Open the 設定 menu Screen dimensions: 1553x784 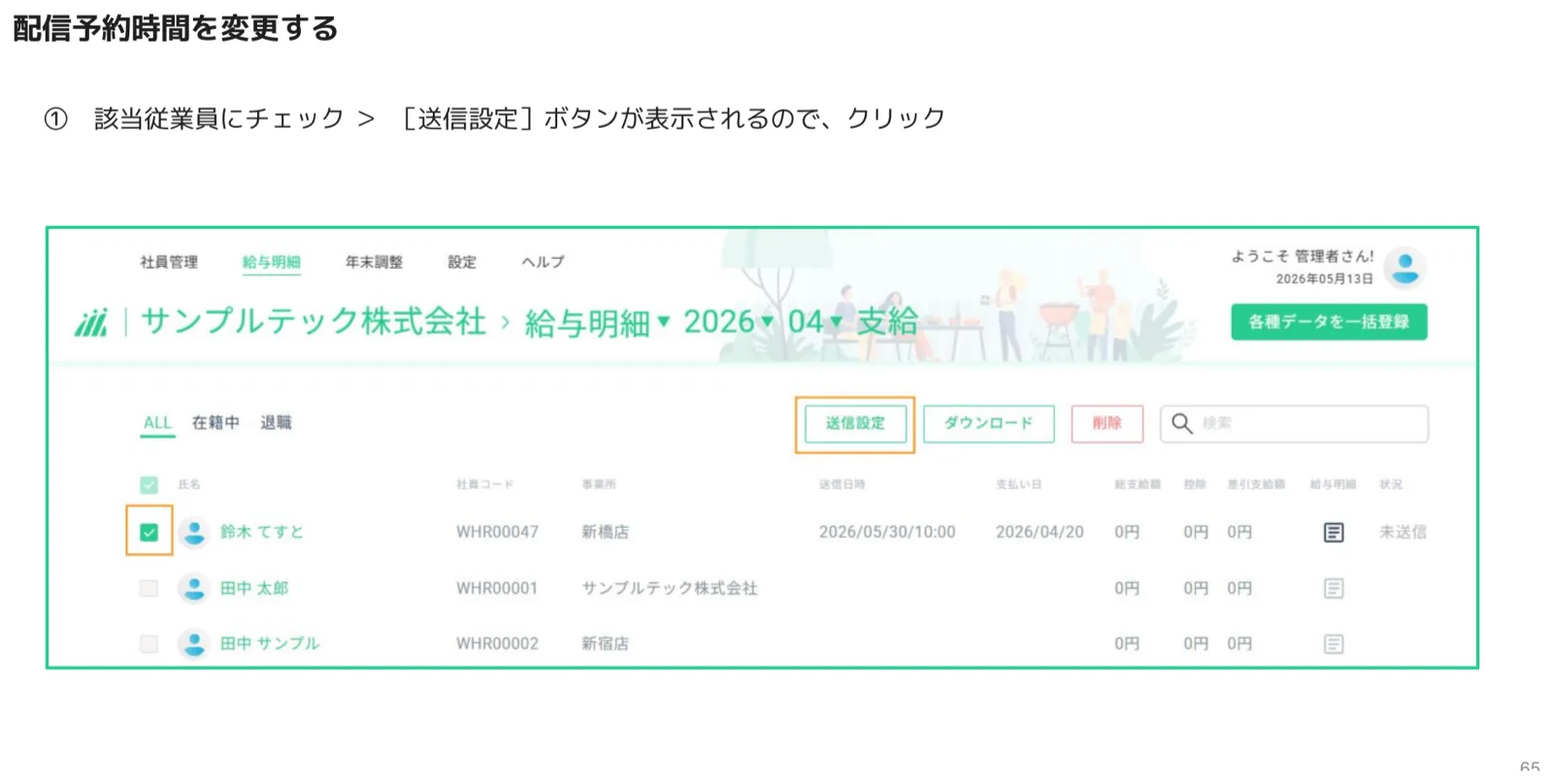tap(462, 262)
